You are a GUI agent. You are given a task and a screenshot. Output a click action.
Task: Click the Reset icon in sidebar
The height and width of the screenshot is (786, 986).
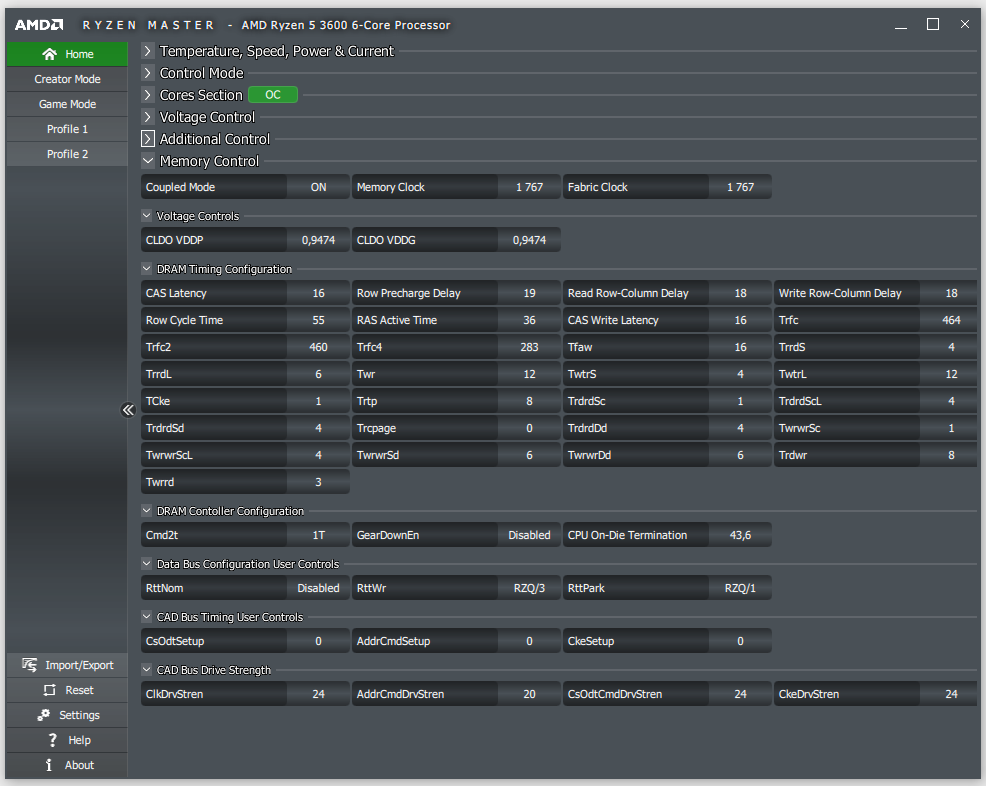(x=49, y=690)
